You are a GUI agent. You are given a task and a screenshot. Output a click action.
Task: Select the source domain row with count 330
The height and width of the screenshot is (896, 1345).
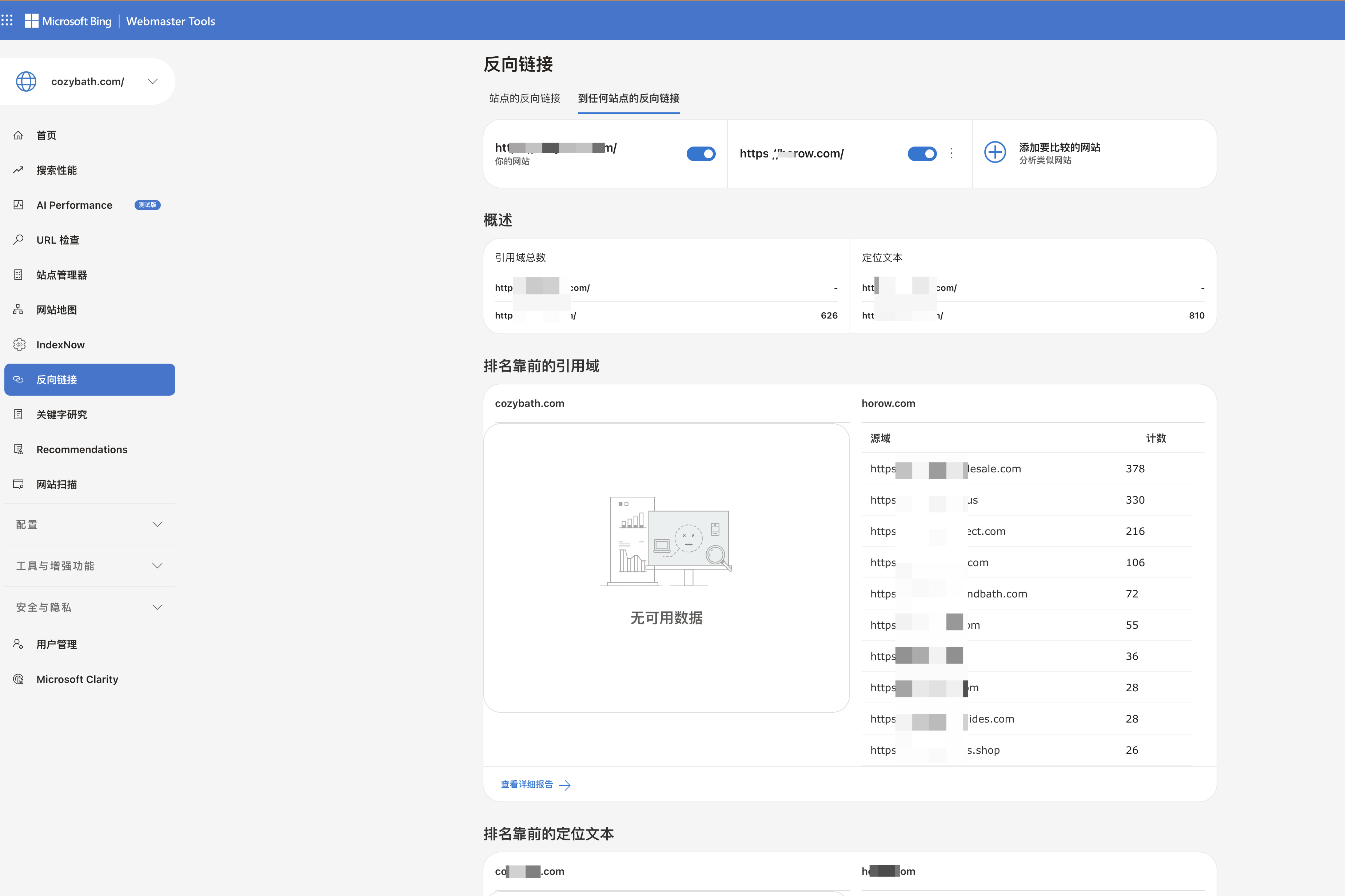pos(1027,499)
